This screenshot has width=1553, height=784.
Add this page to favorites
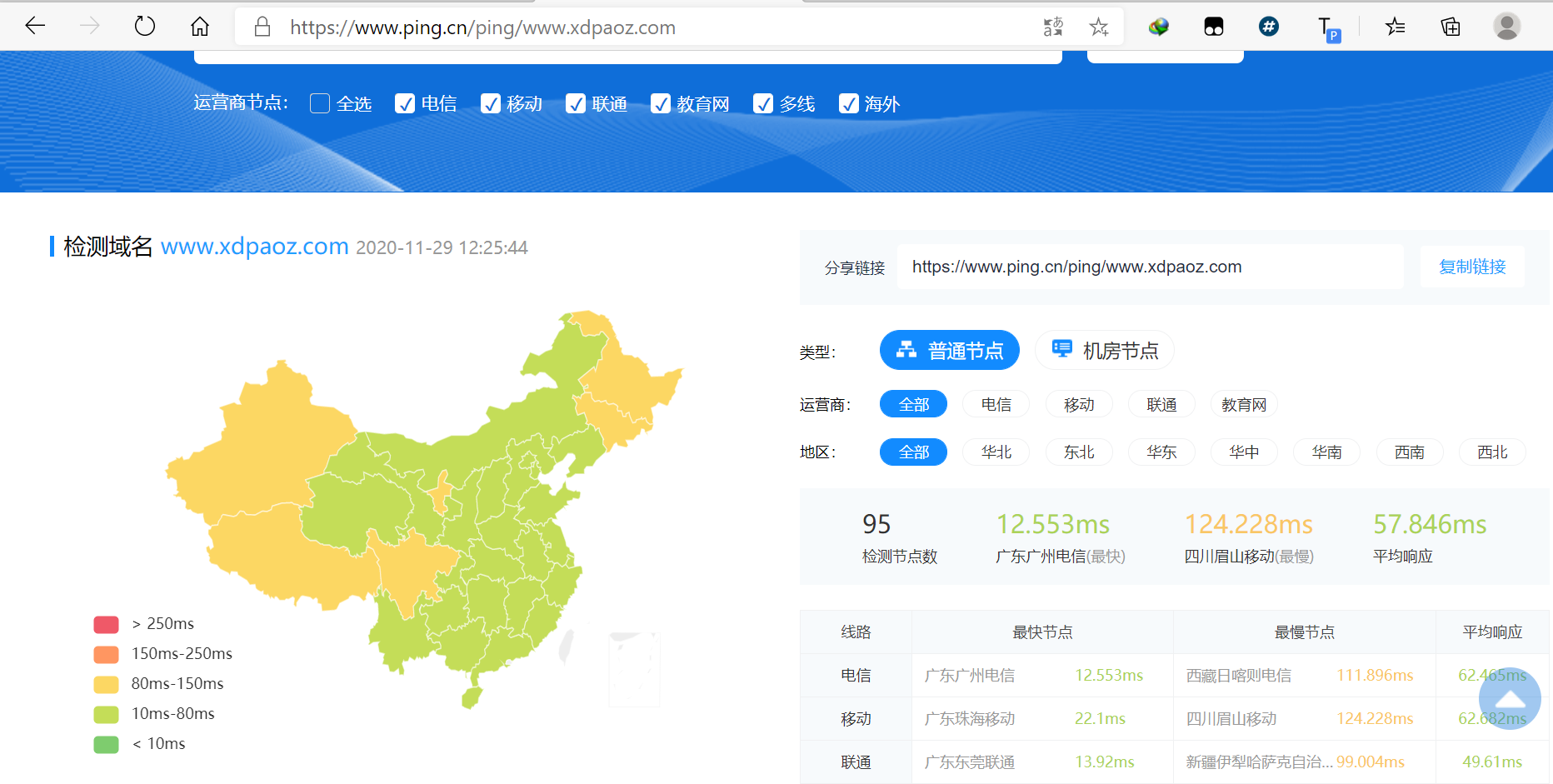pyautogui.click(x=1099, y=27)
